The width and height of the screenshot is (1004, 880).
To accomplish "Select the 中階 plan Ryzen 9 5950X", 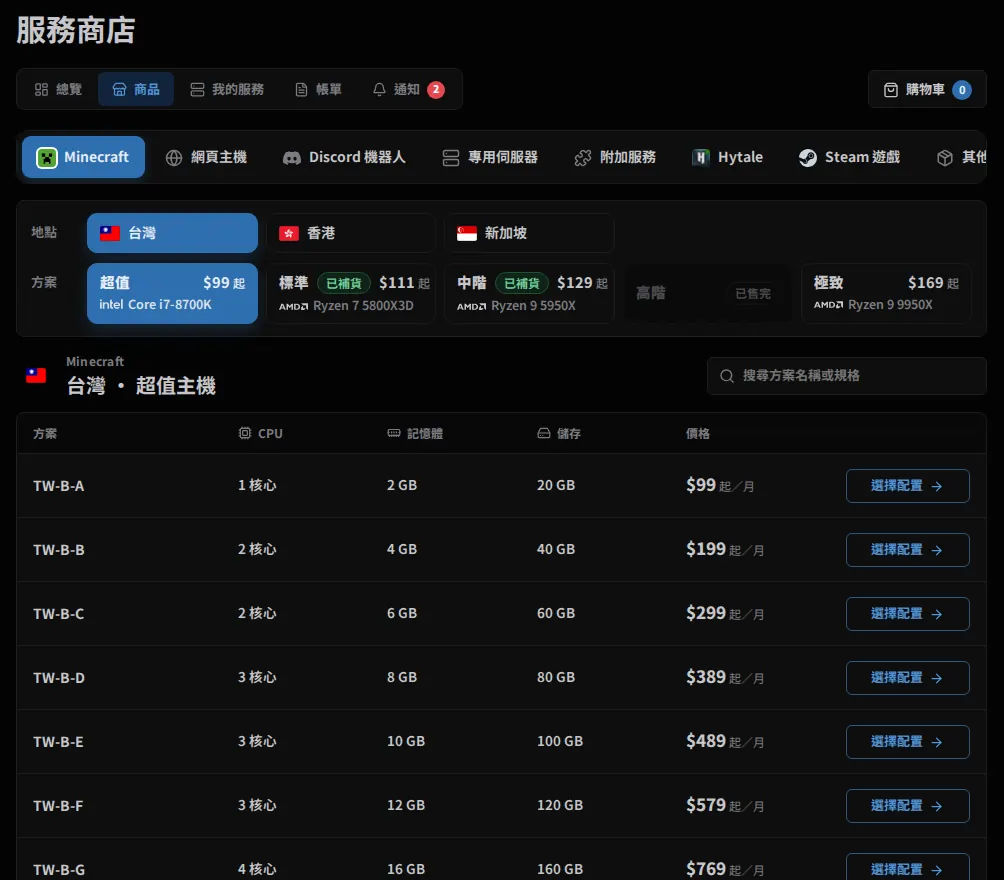I will (x=529, y=293).
